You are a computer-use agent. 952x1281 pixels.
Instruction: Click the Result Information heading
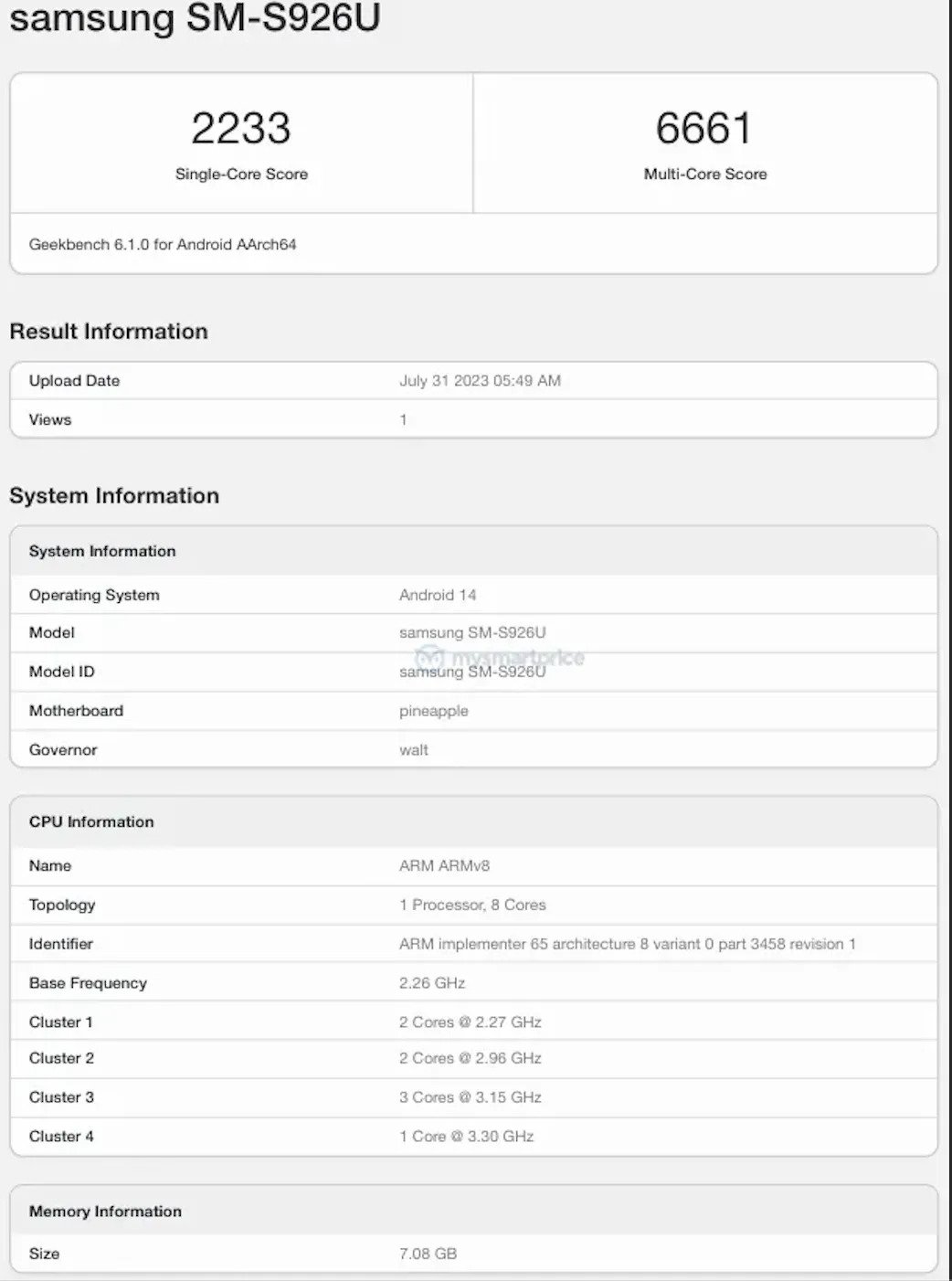click(109, 331)
